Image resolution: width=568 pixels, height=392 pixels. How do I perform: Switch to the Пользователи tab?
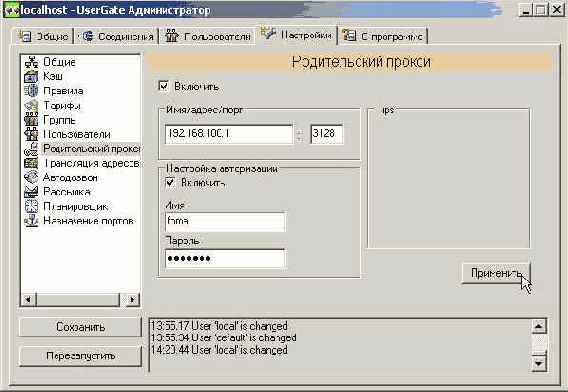(208, 36)
